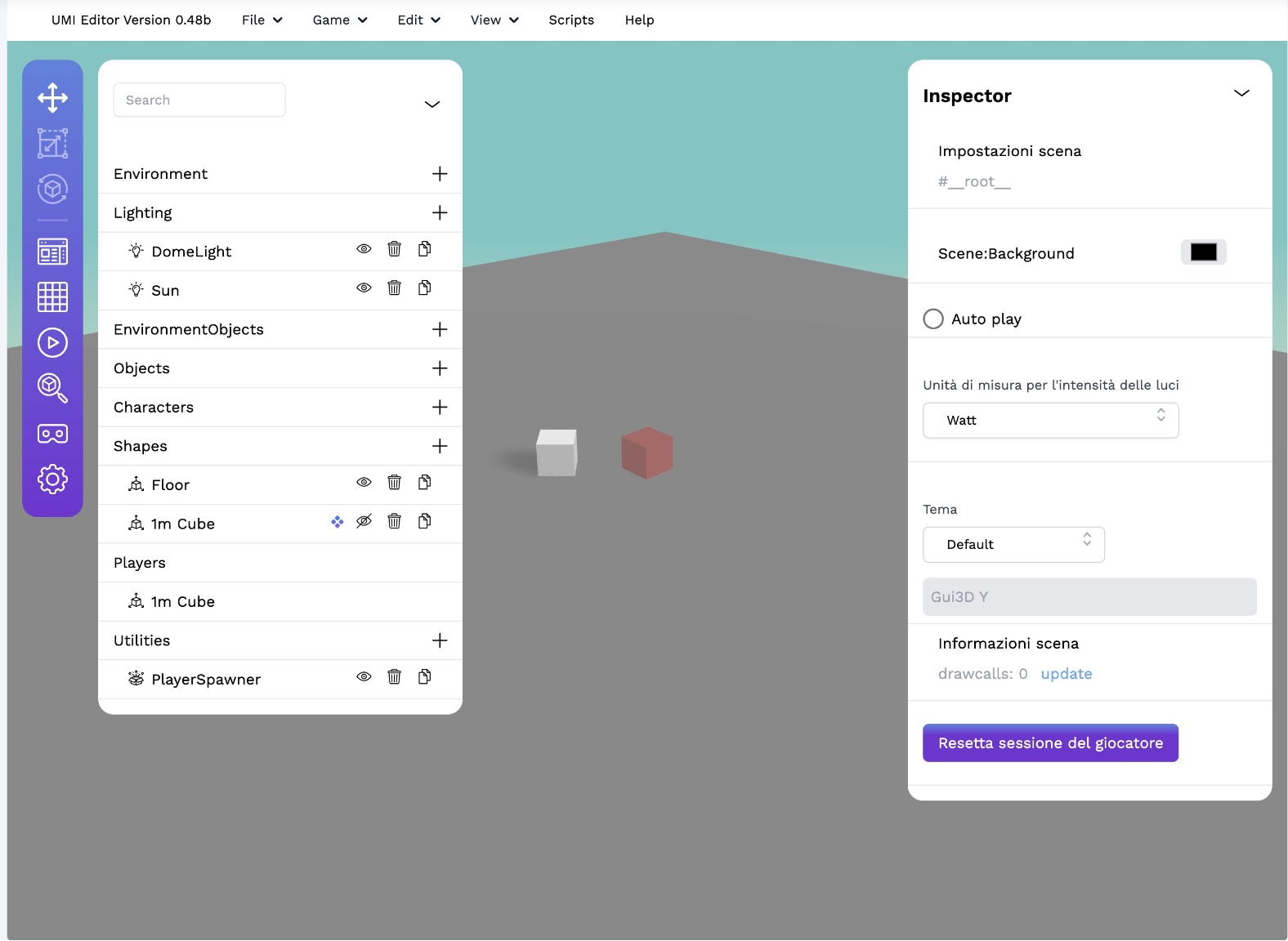
Task: Enable the Auto play radio option
Action: click(x=933, y=319)
